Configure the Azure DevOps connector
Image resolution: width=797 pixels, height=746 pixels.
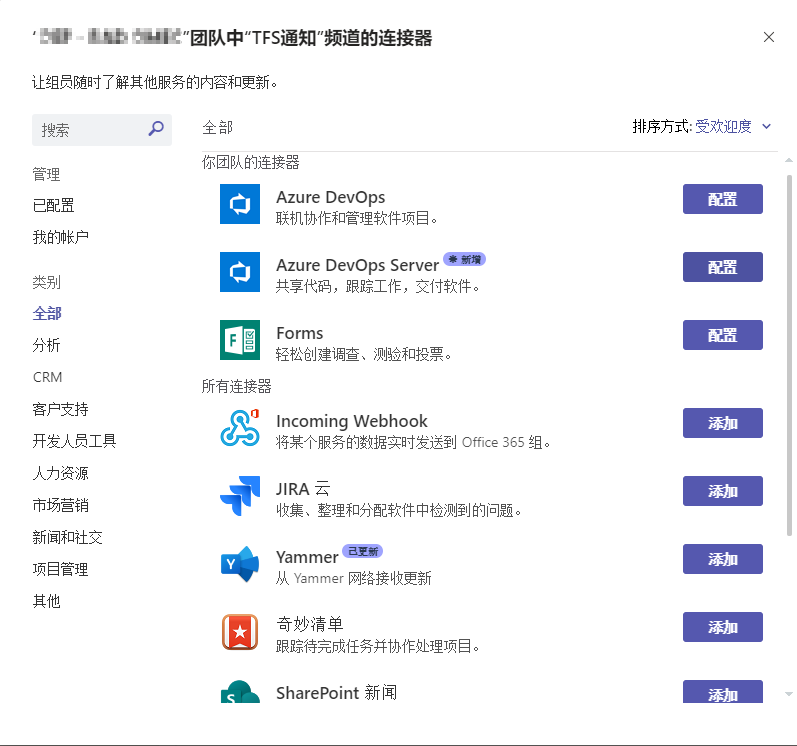[x=722, y=199]
